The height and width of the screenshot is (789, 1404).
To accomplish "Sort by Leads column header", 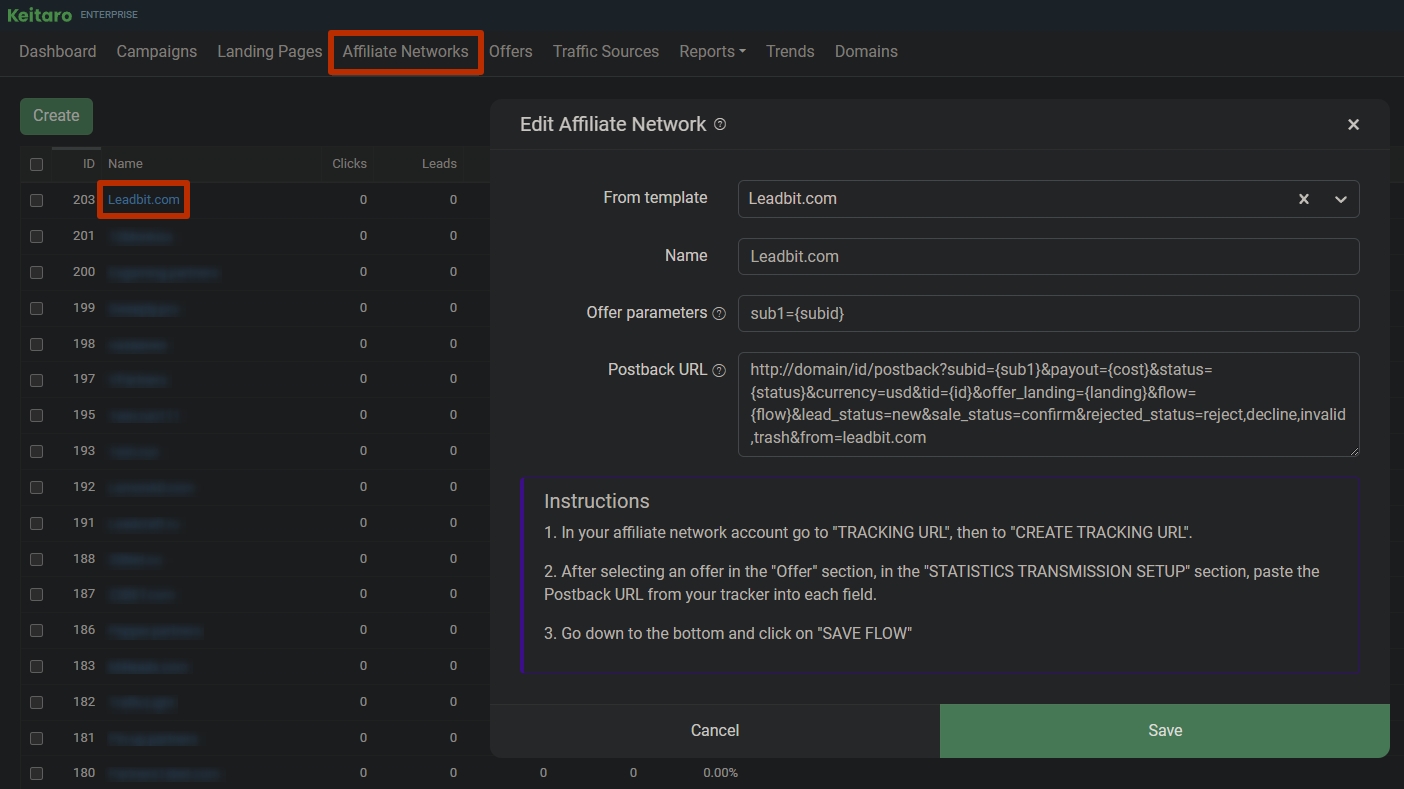I will pyautogui.click(x=439, y=163).
